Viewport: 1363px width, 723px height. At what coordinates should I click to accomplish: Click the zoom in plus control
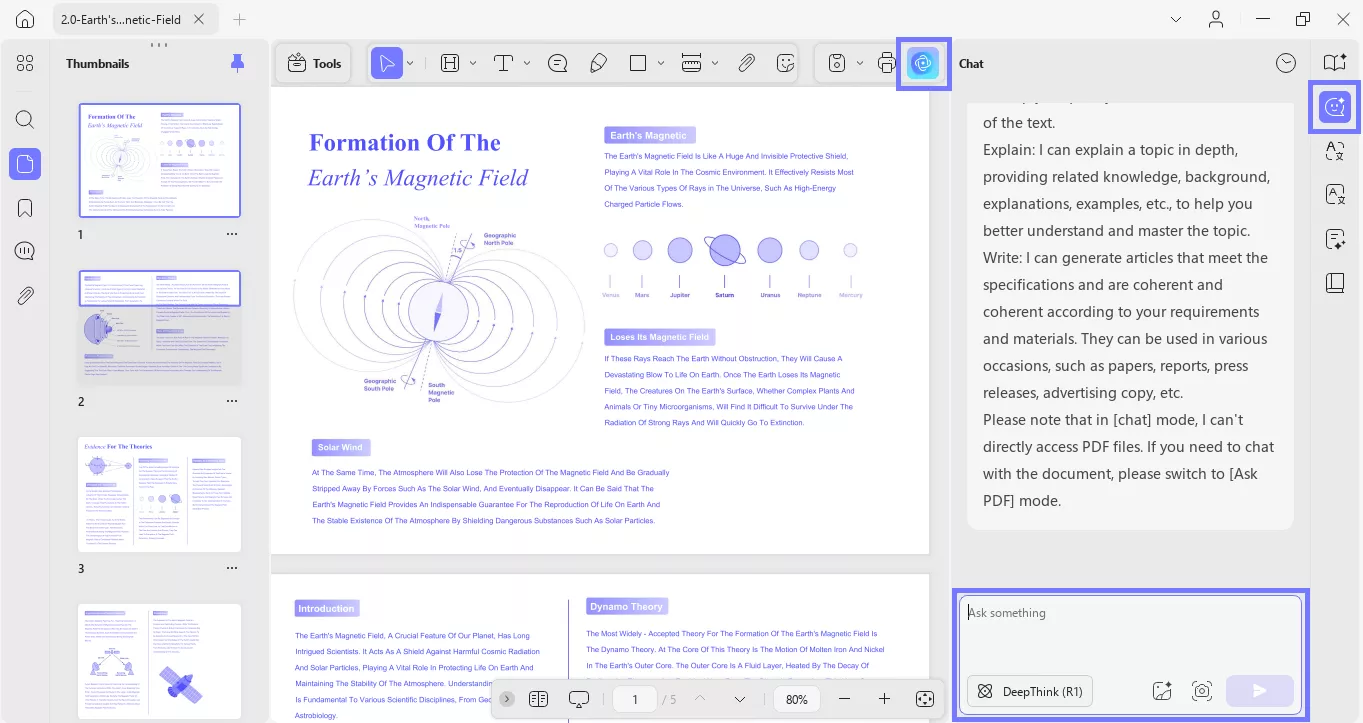coord(884,699)
